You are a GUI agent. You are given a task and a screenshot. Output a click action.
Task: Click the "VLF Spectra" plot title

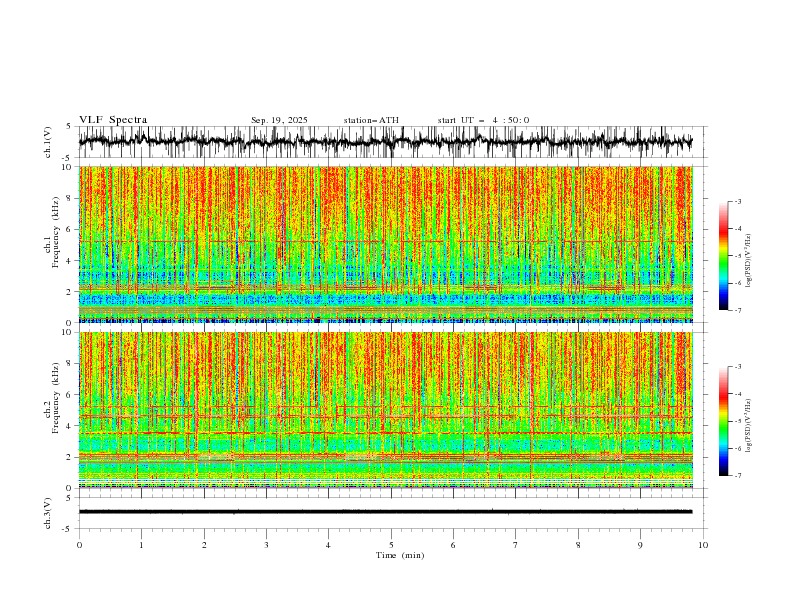(113, 120)
